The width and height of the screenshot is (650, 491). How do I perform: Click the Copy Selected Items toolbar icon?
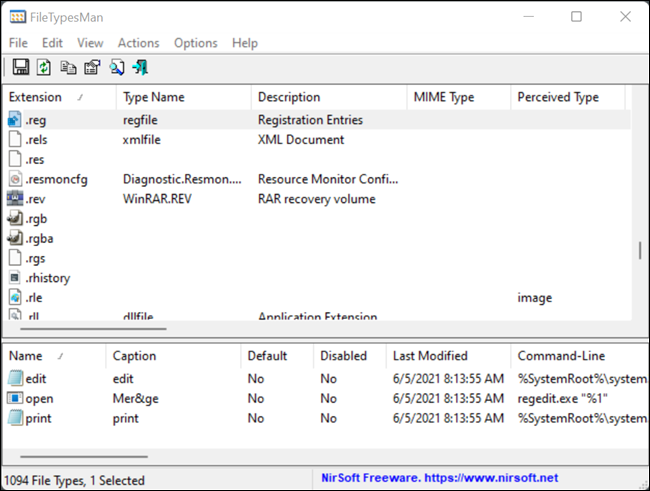click(68, 67)
